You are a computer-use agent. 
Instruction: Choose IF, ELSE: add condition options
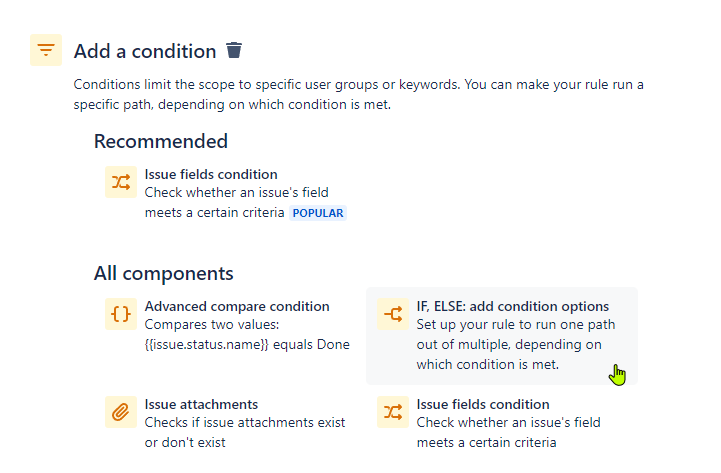(513, 306)
